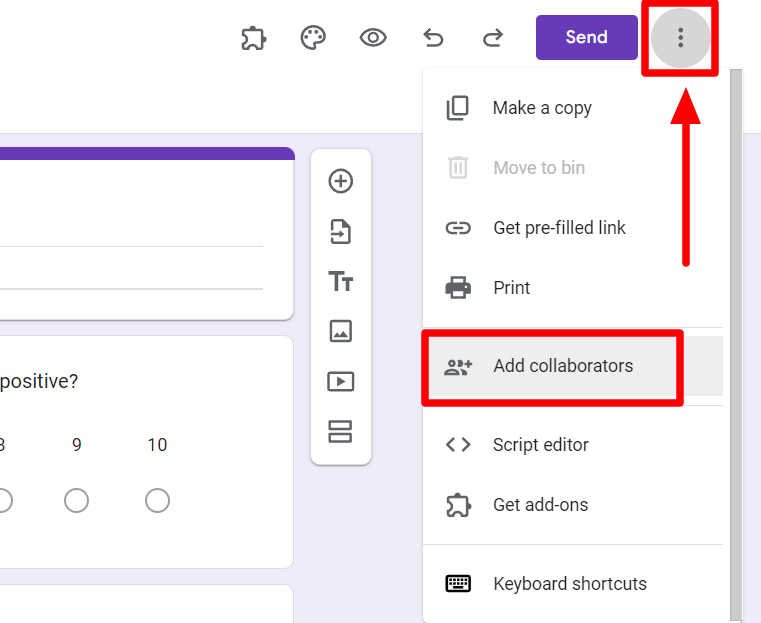The image size is (761, 623).
Task: Click the copy icon beside Make a copy
Action: point(458,108)
